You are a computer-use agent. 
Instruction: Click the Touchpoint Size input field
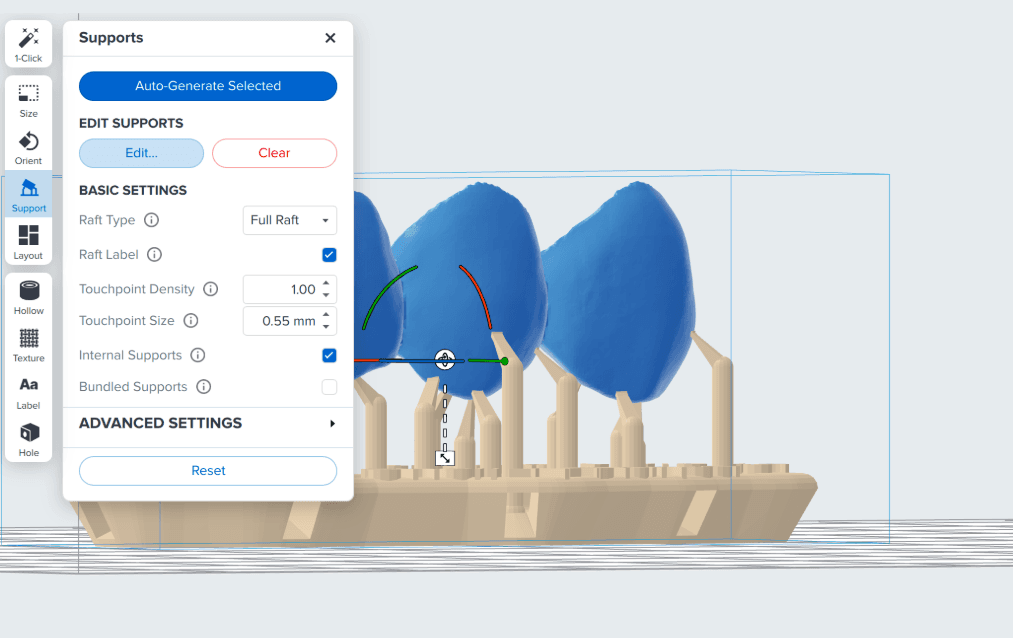[281, 321]
